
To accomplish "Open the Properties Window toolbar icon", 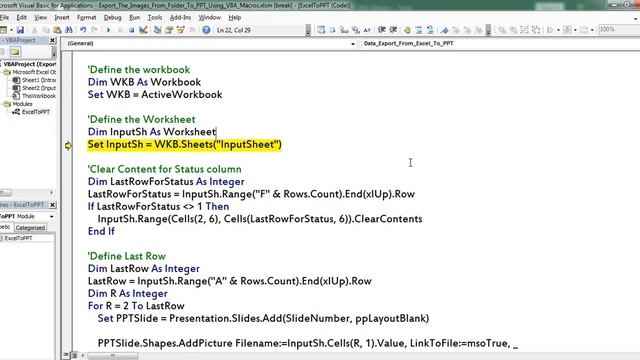I will pos(169,30).
